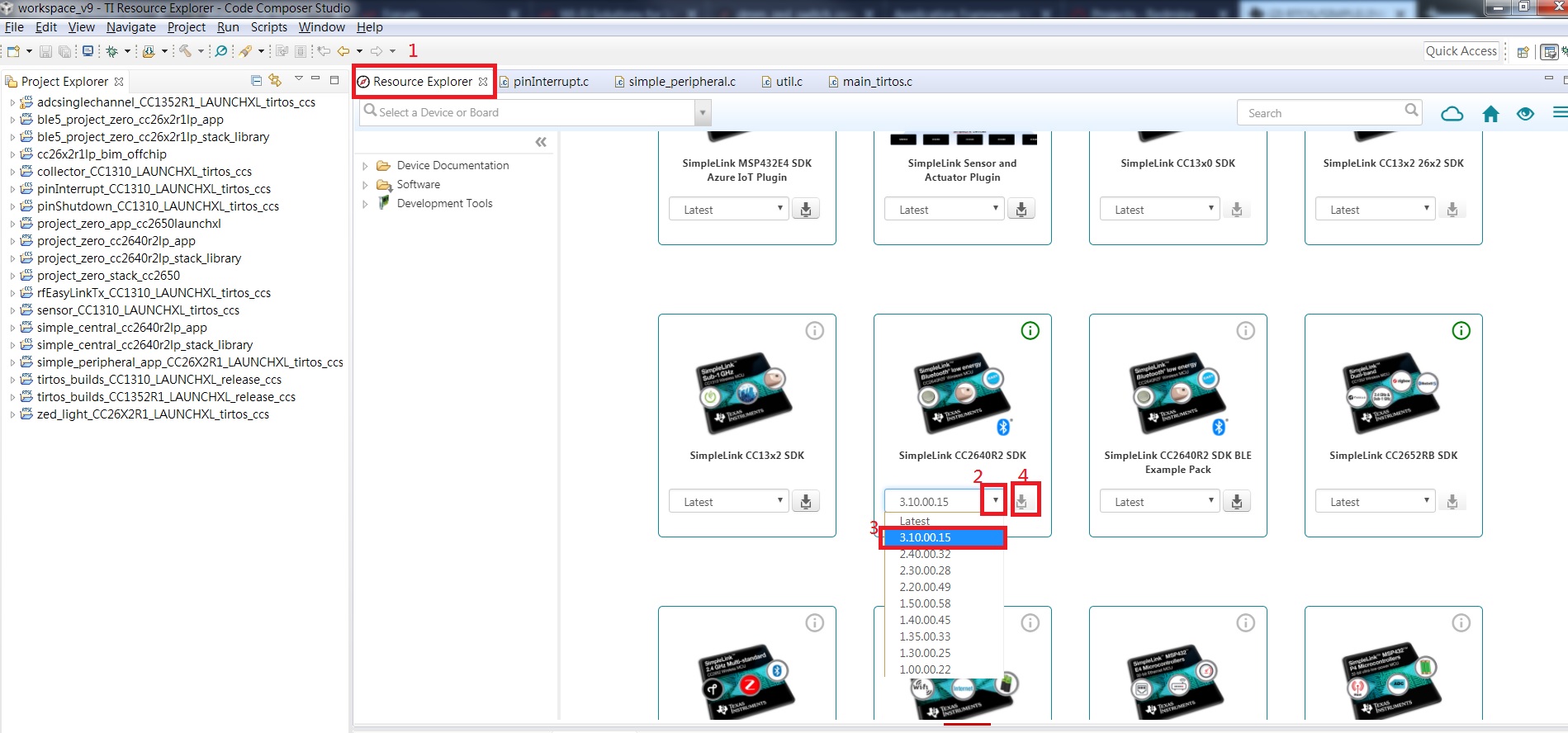Click the Flash toolbar icon

coord(149,51)
